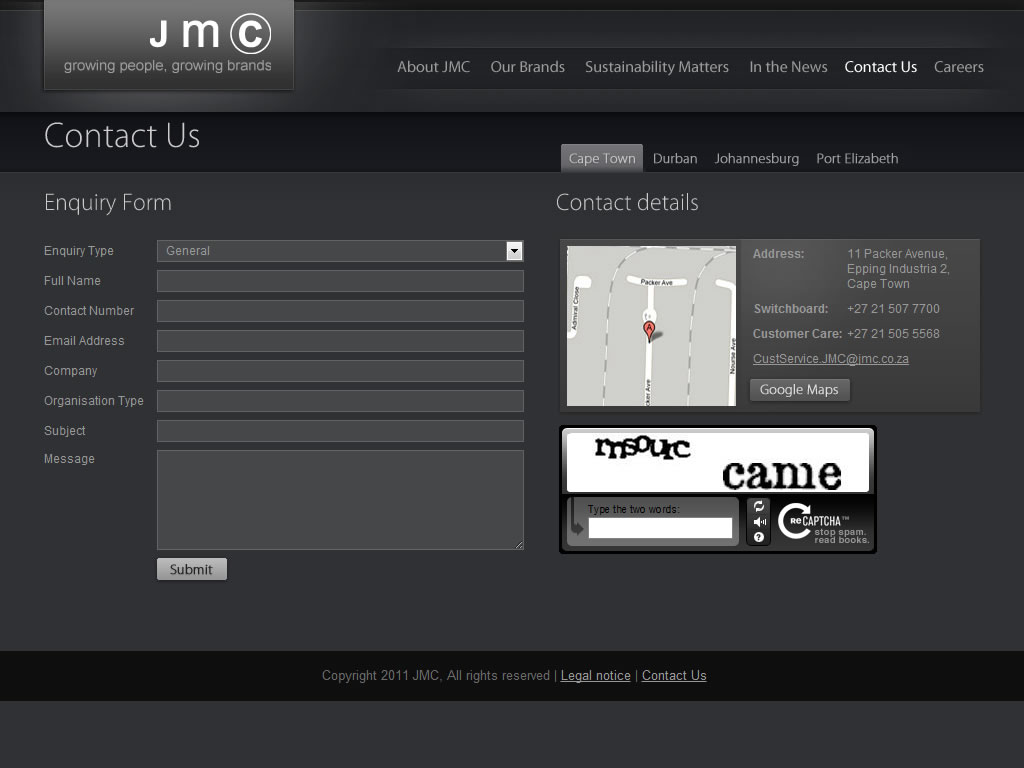Click the red map marker pin
1024x768 pixels.
[x=649, y=330]
